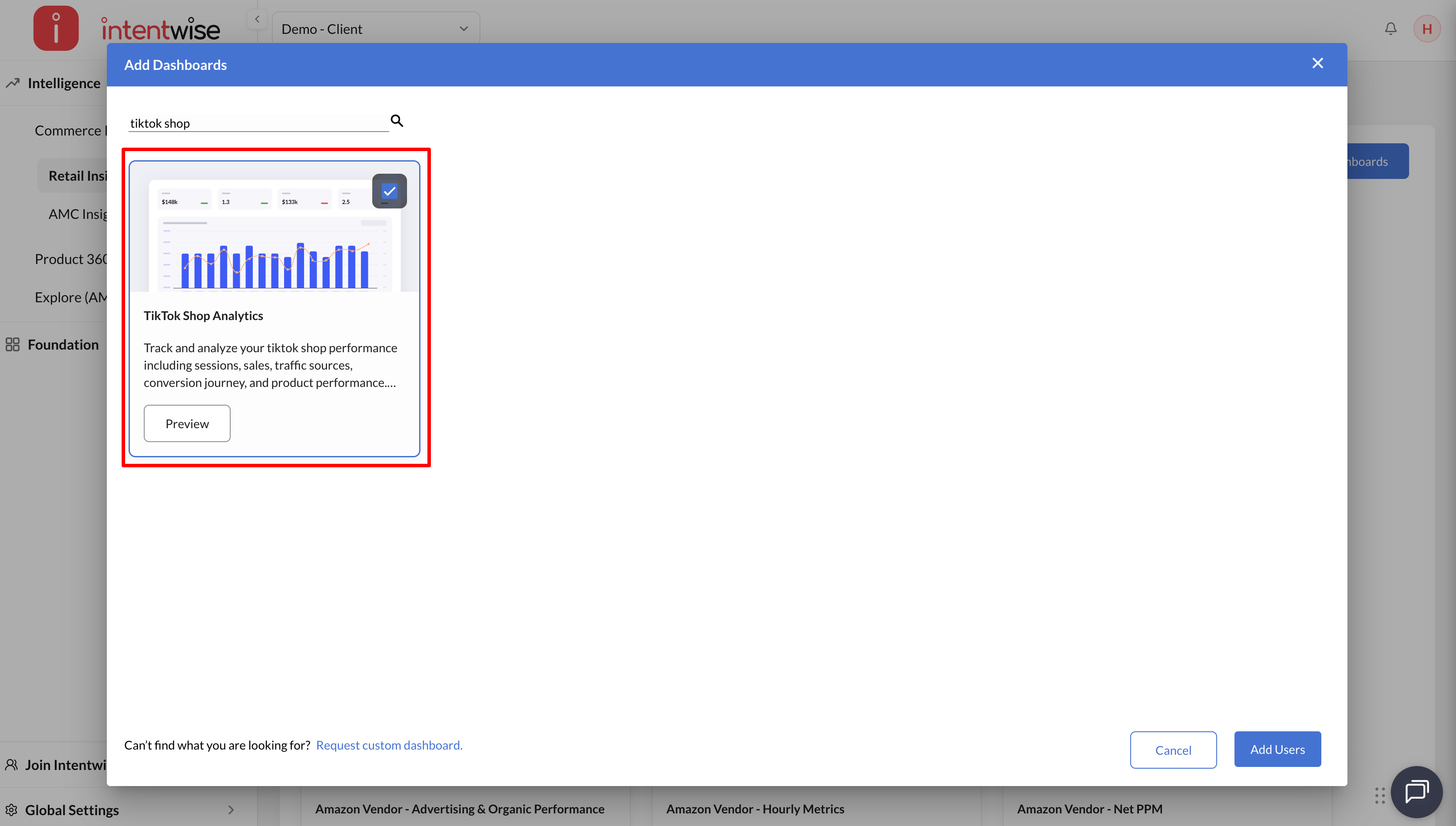1456x826 pixels.
Task: Click Amazon Vendor - Advertising & Organic Performance
Action: [x=460, y=809]
